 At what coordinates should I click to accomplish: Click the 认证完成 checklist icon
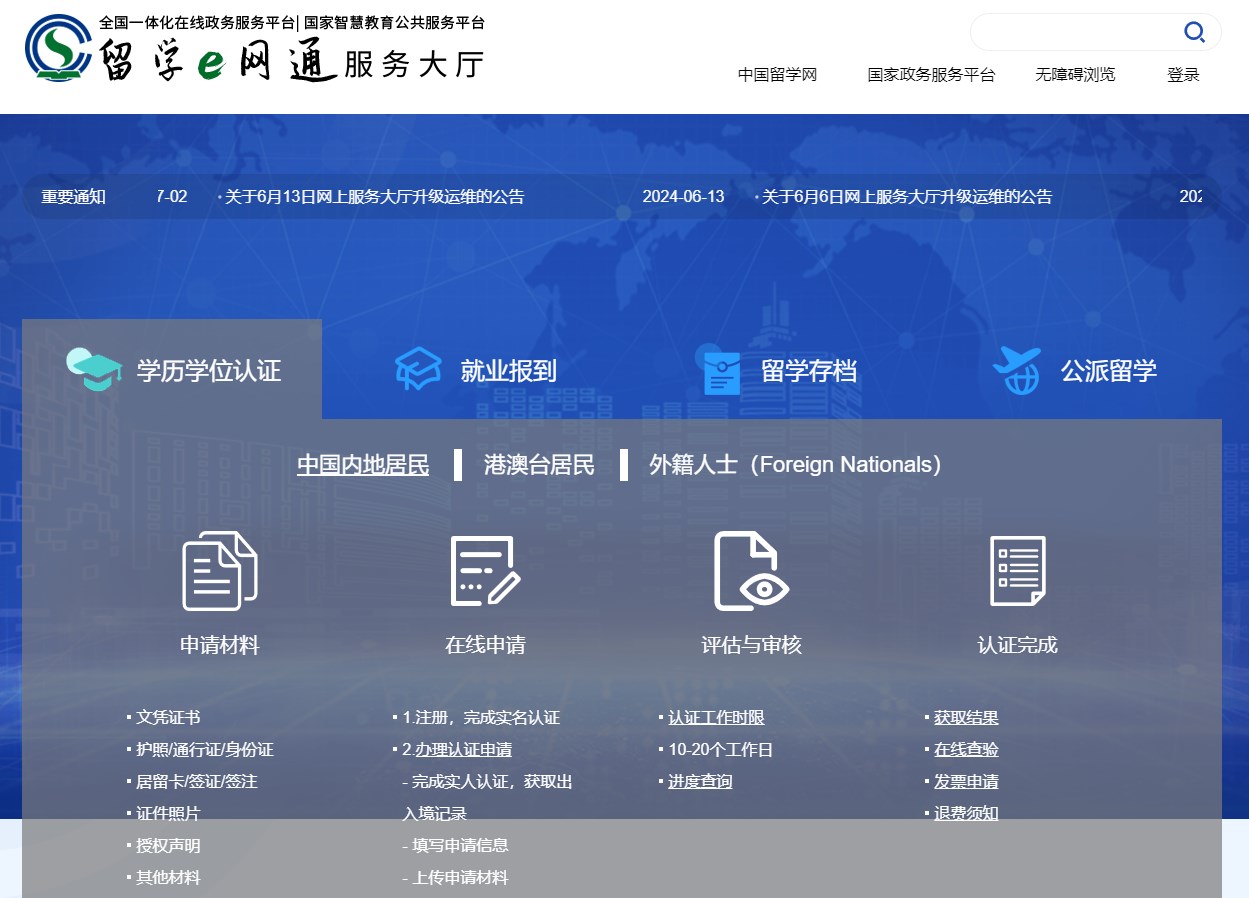(1018, 571)
